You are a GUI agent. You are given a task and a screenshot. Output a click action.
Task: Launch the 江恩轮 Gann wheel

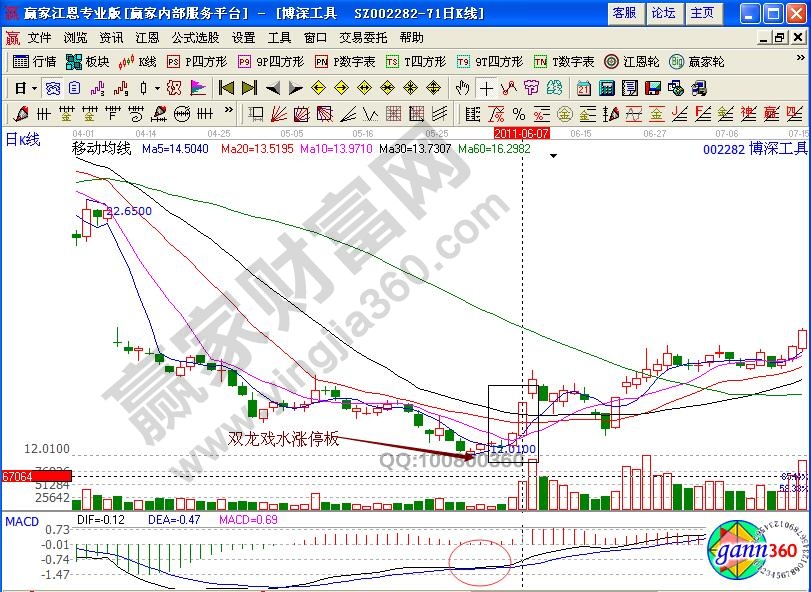(632, 61)
